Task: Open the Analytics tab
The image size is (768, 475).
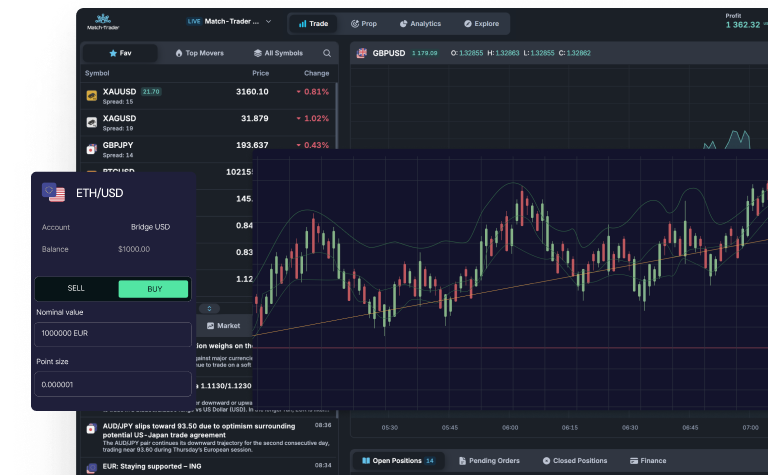Action: click(x=419, y=23)
